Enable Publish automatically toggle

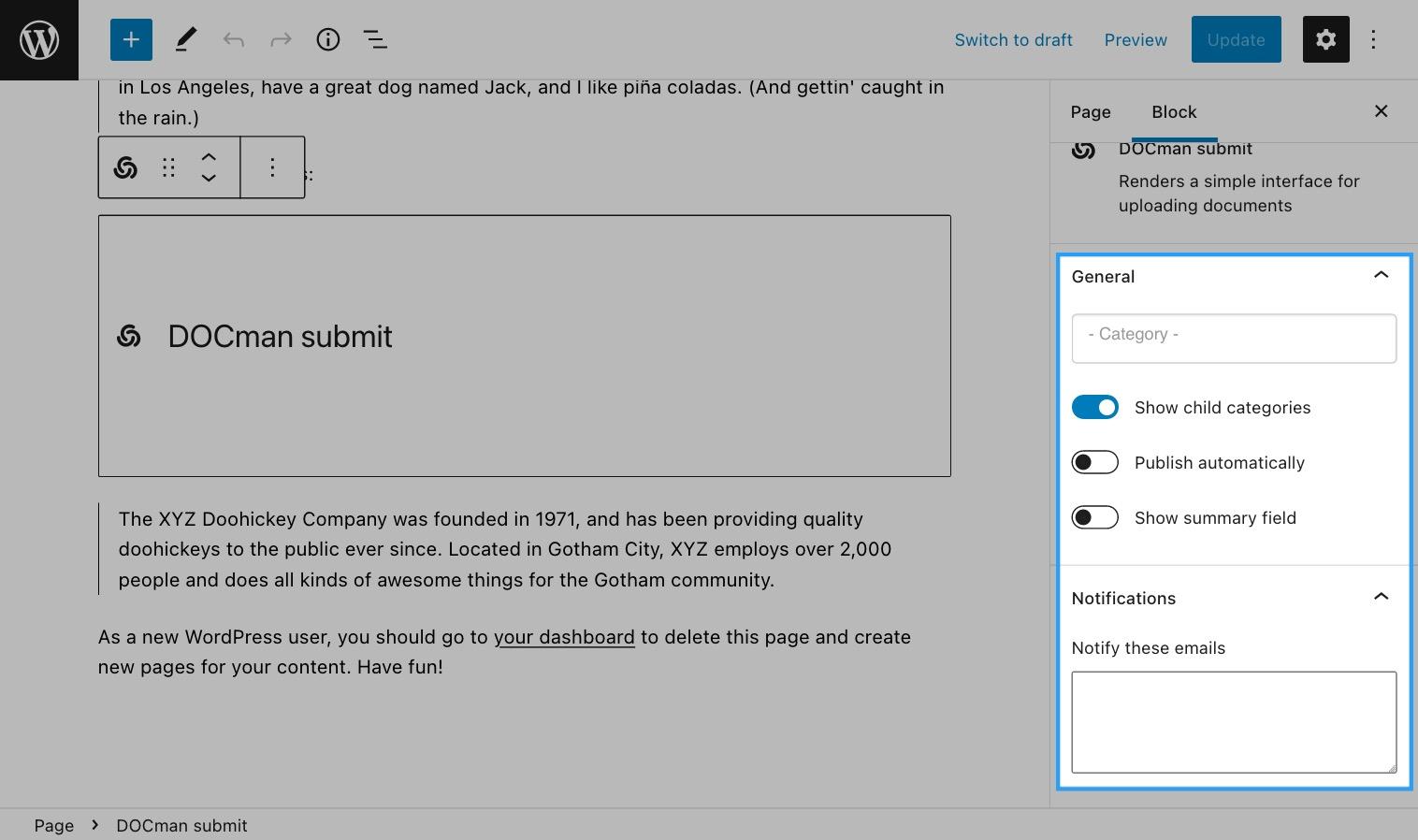coord(1095,463)
